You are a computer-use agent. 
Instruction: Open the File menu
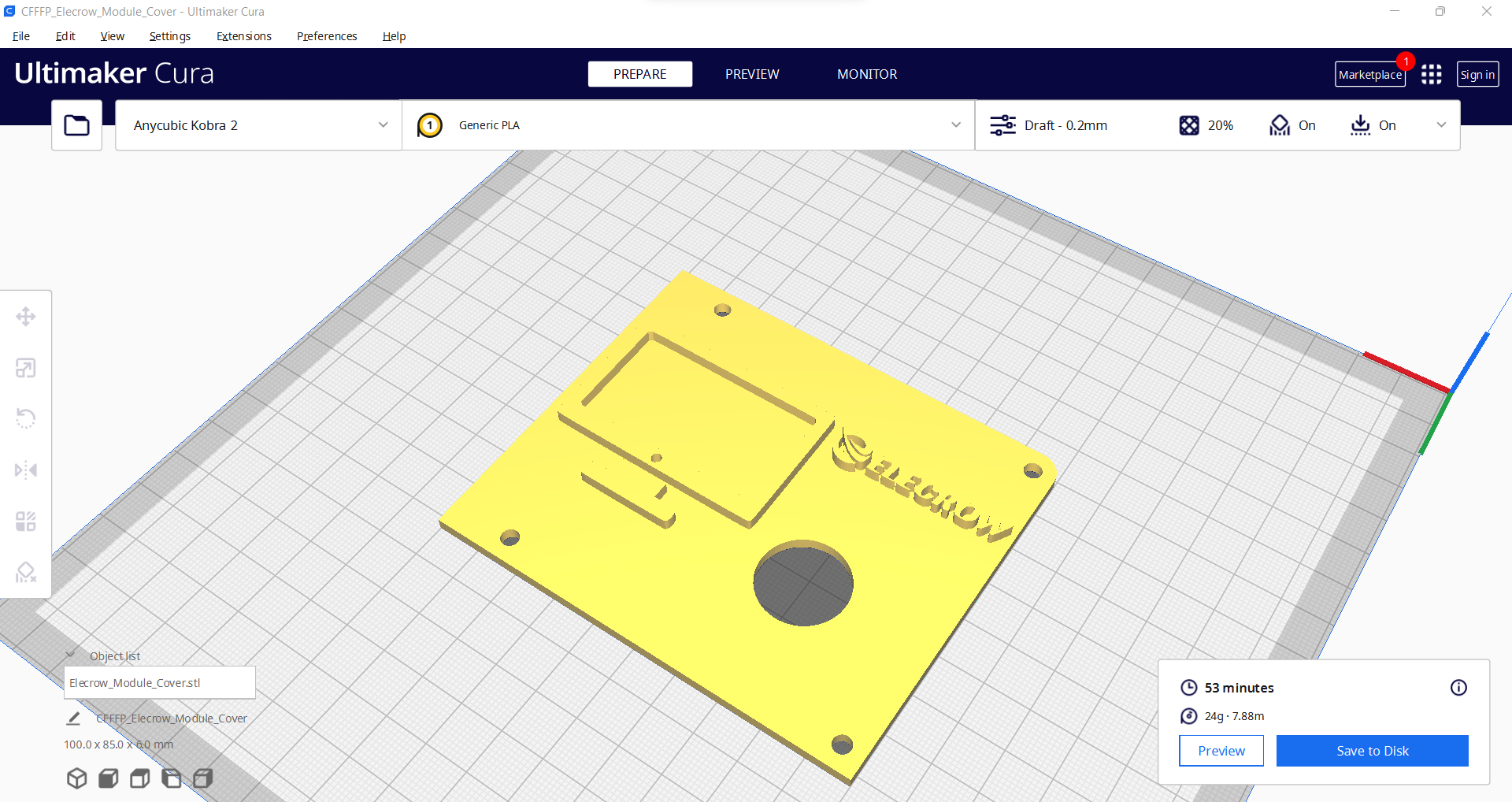coord(21,36)
